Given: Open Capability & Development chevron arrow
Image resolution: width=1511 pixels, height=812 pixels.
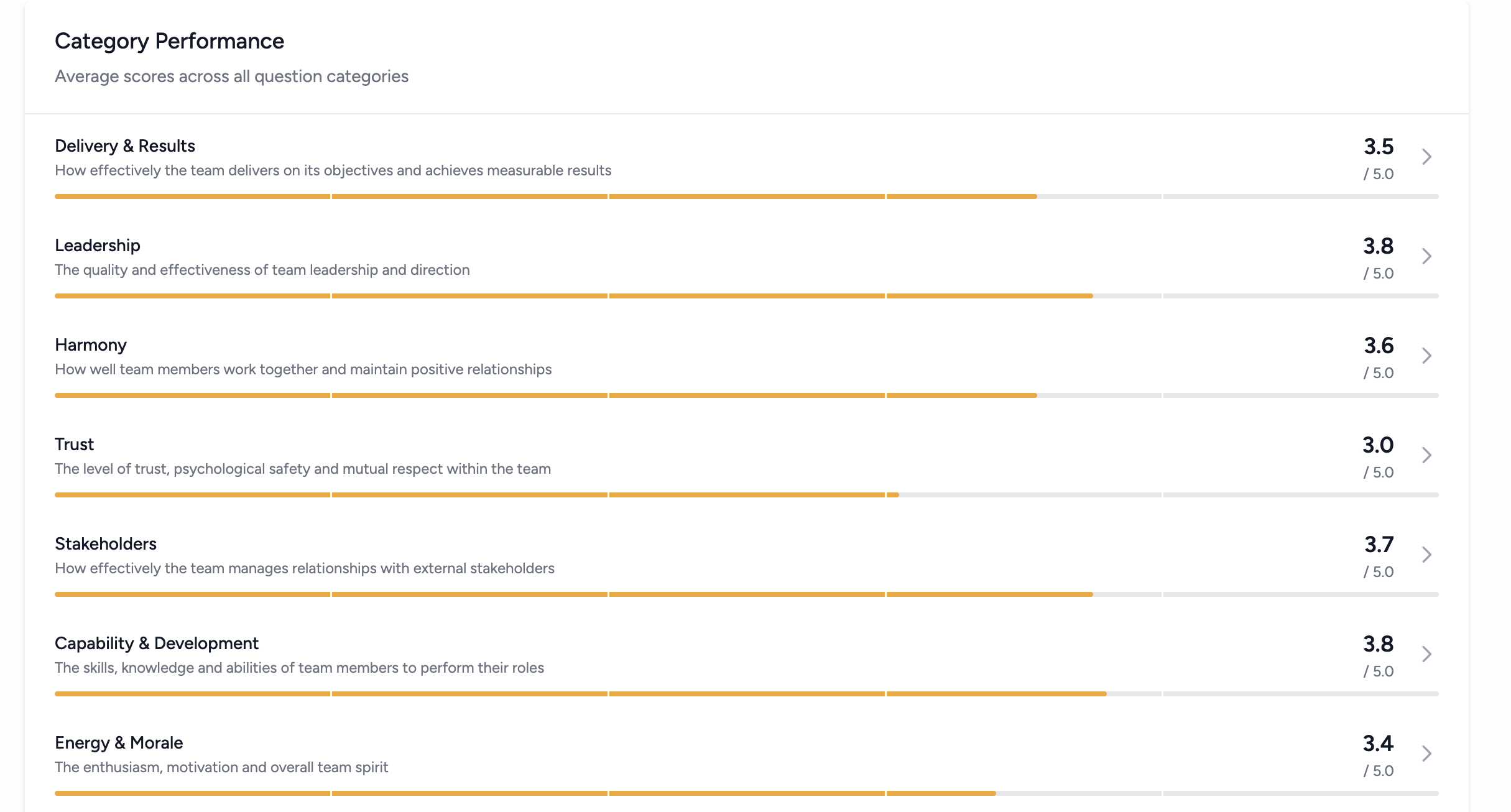Looking at the screenshot, I should [x=1426, y=654].
